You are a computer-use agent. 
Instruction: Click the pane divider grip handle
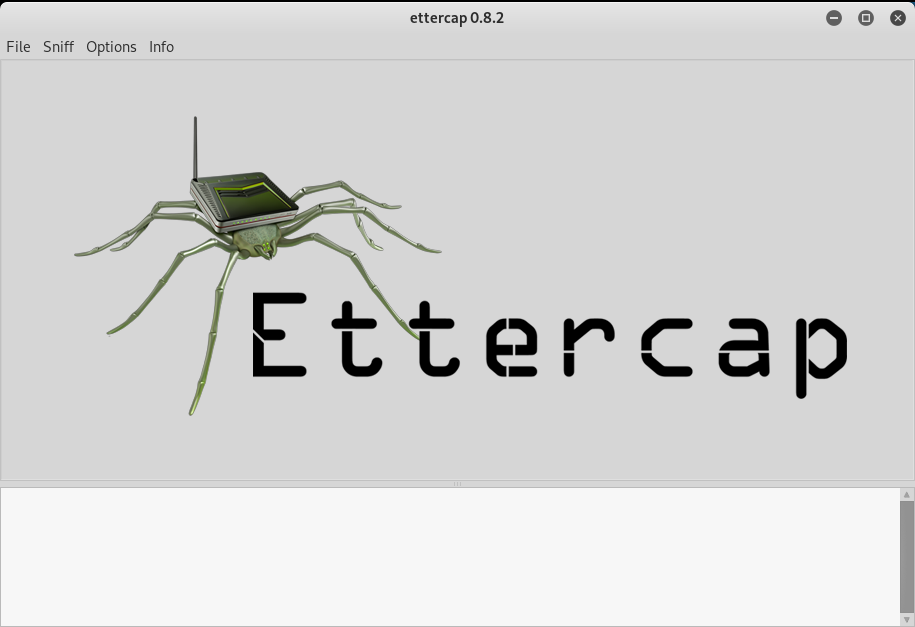[458, 484]
